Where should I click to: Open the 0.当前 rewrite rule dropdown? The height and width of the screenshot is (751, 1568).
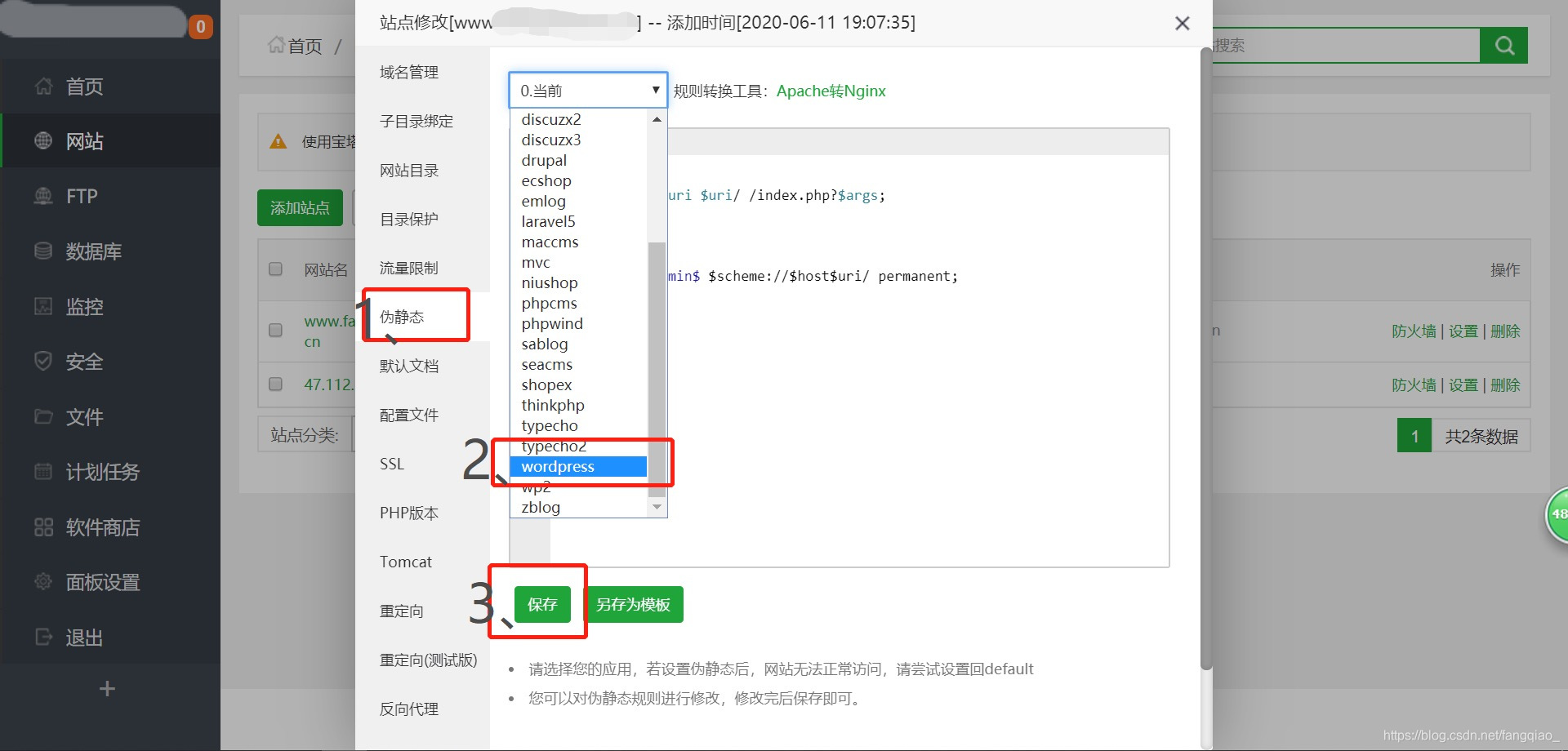[x=588, y=90]
